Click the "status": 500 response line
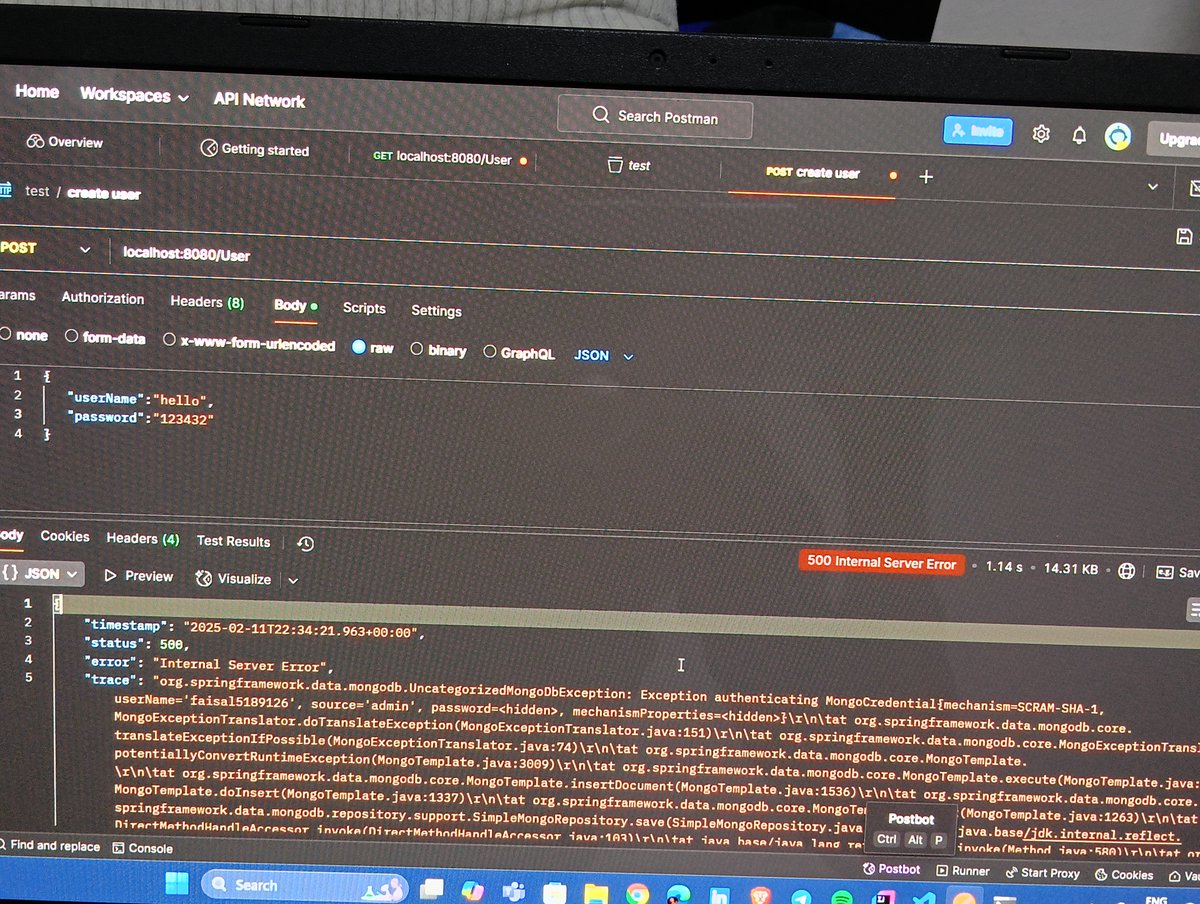 [x=138, y=644]
